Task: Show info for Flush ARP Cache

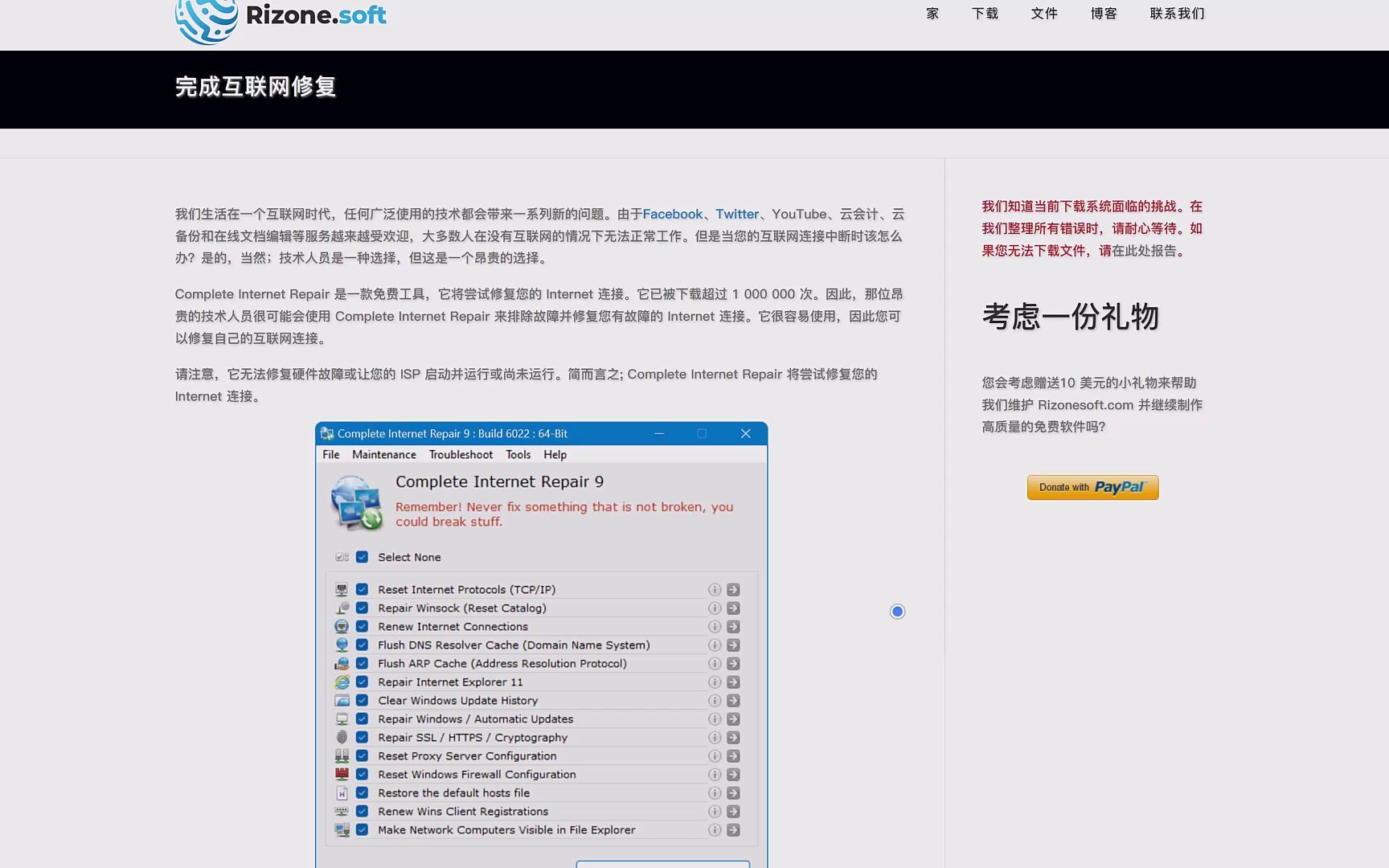Action: pos(714,664)
